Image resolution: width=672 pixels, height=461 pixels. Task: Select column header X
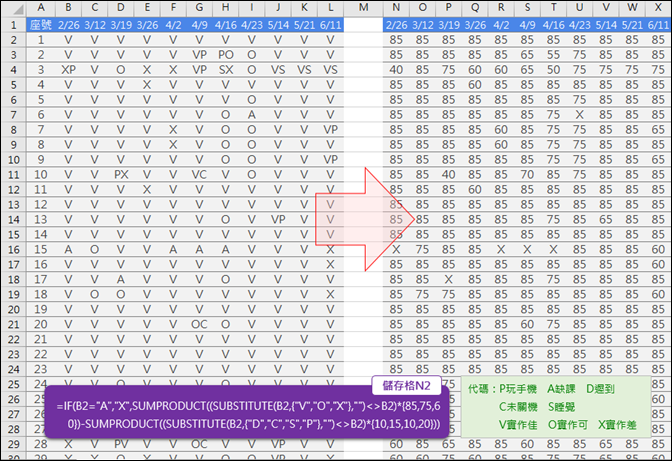(x=658, y=8)
